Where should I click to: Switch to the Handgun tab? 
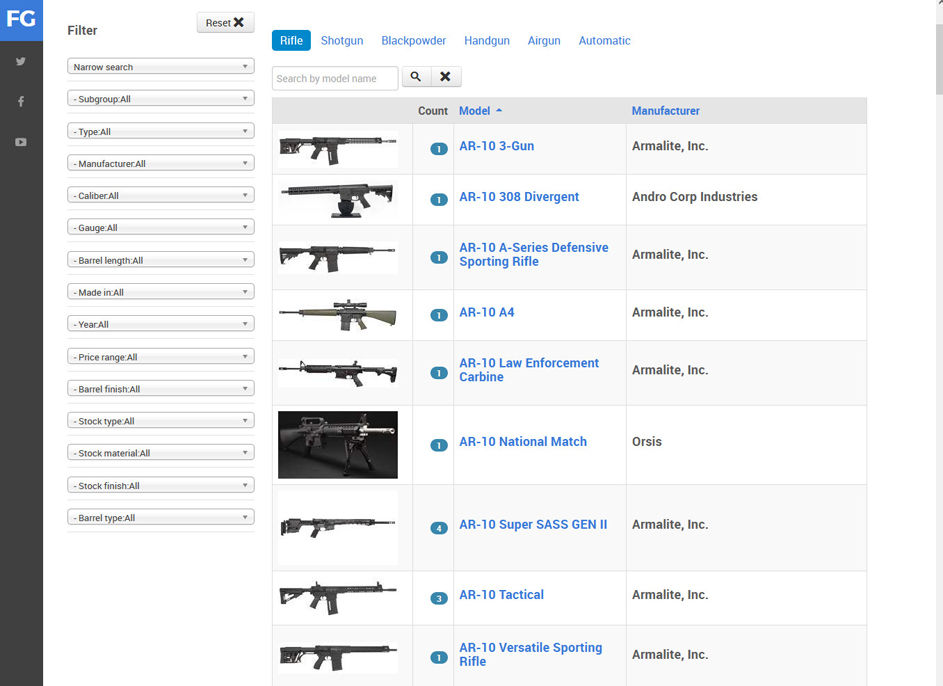click(x=487, y=40)
